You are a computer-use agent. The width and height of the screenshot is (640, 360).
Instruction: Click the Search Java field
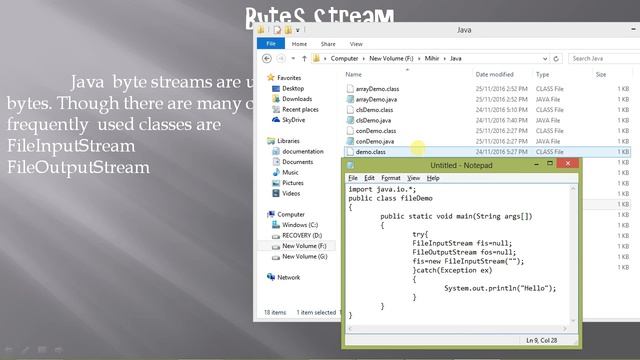(604, 59)
